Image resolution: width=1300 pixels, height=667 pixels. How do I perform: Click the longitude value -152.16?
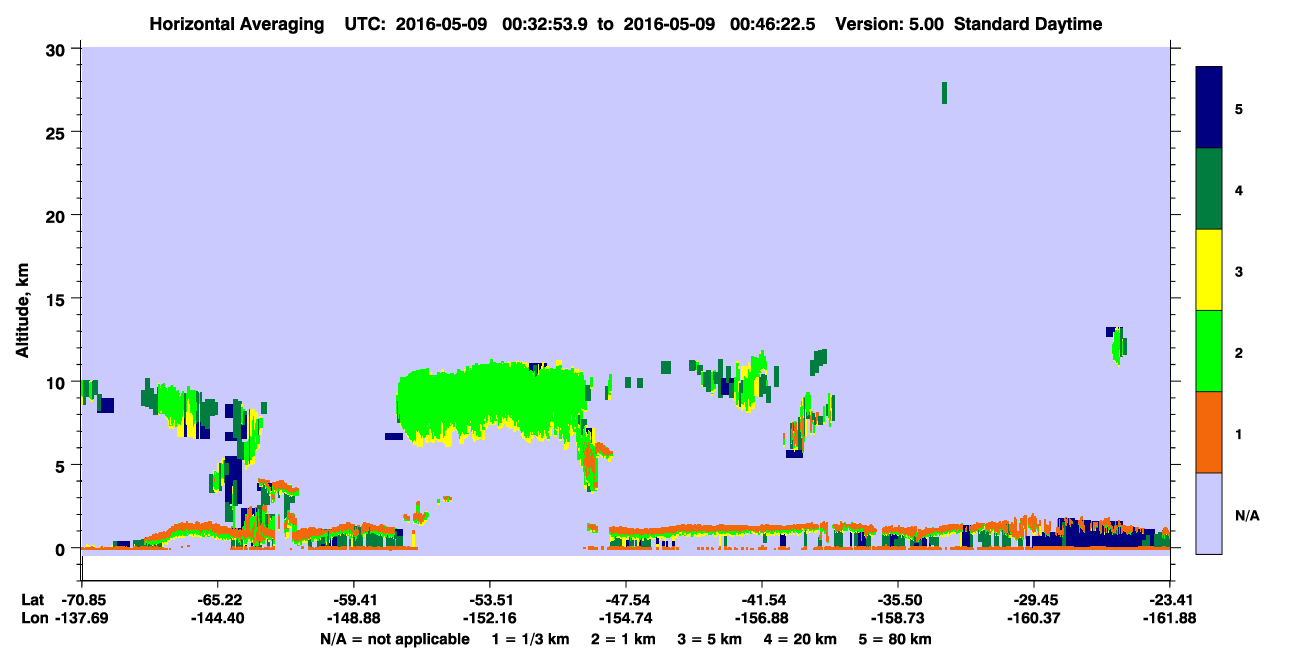click(x=490, y=618)
